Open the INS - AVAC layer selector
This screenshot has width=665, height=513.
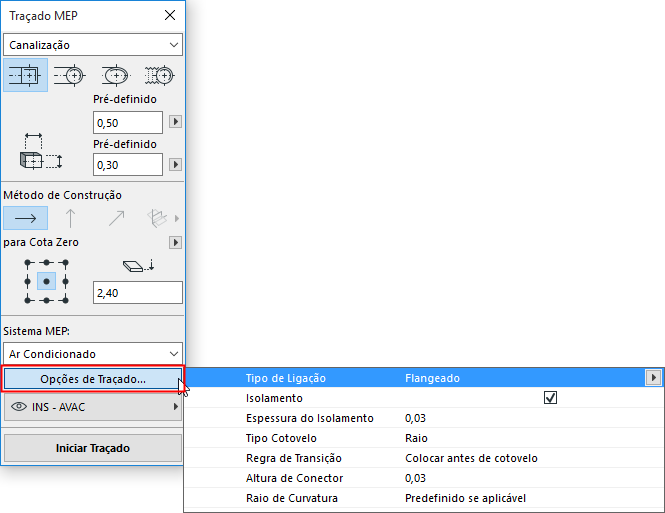(x=93, y=407)
